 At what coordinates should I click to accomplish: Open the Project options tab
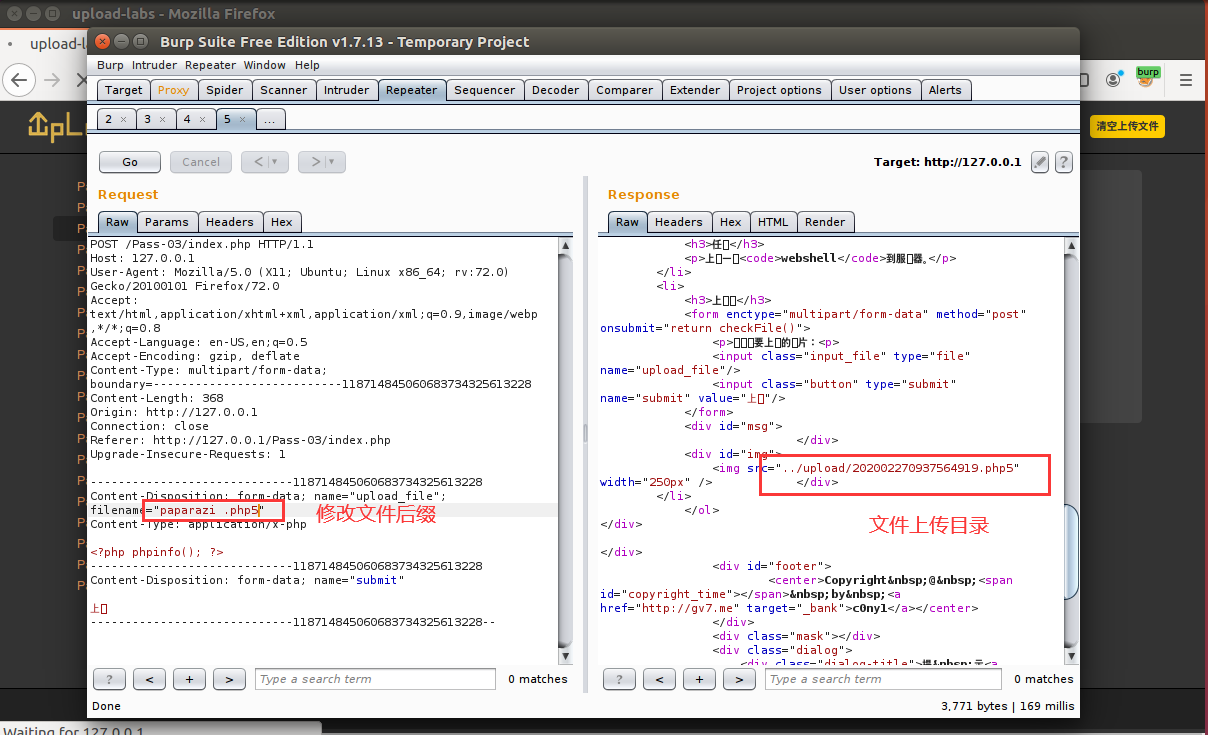(x=779, y=90)
